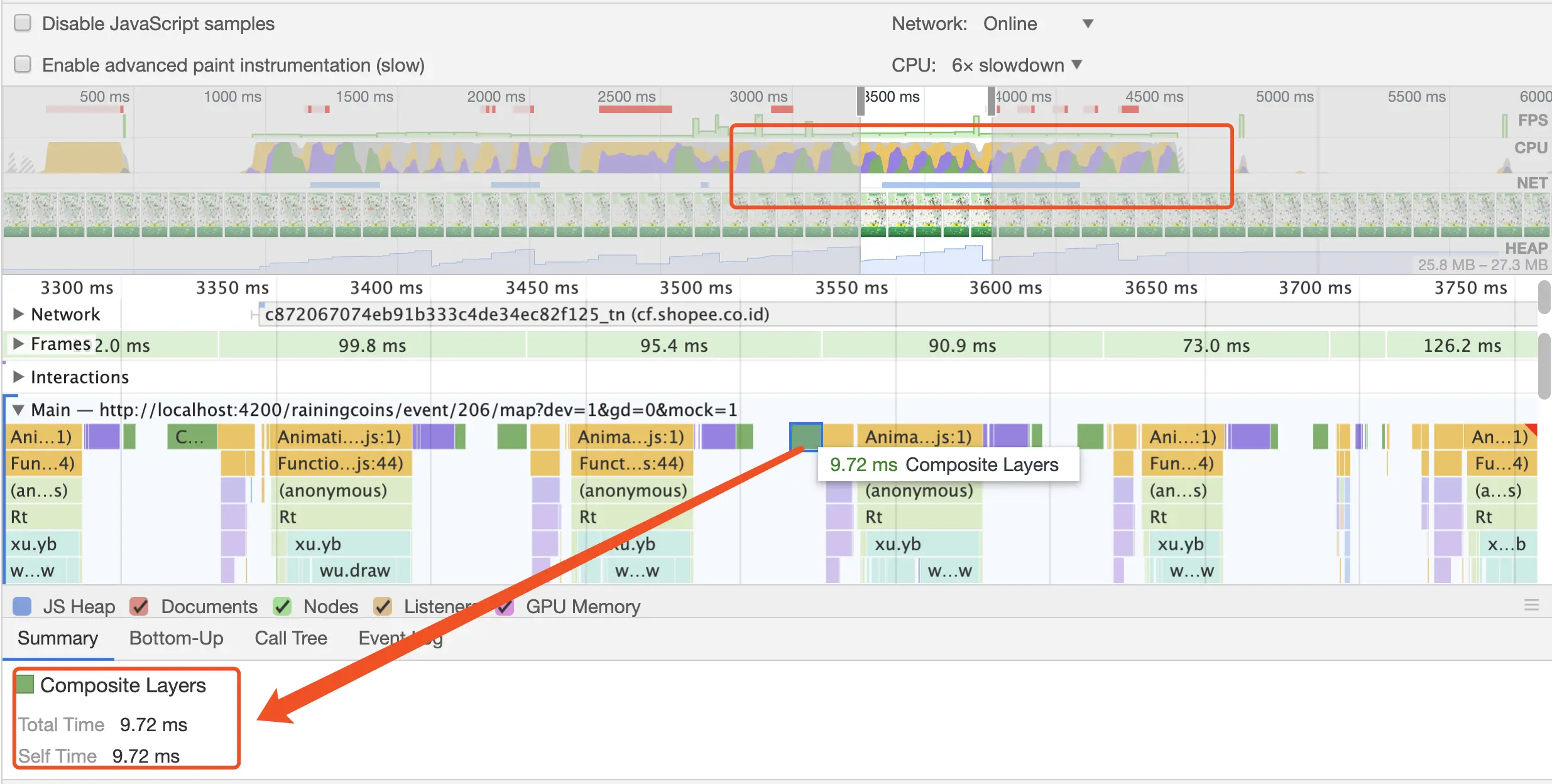Toggle the JS Heap color checkbox

23,606
